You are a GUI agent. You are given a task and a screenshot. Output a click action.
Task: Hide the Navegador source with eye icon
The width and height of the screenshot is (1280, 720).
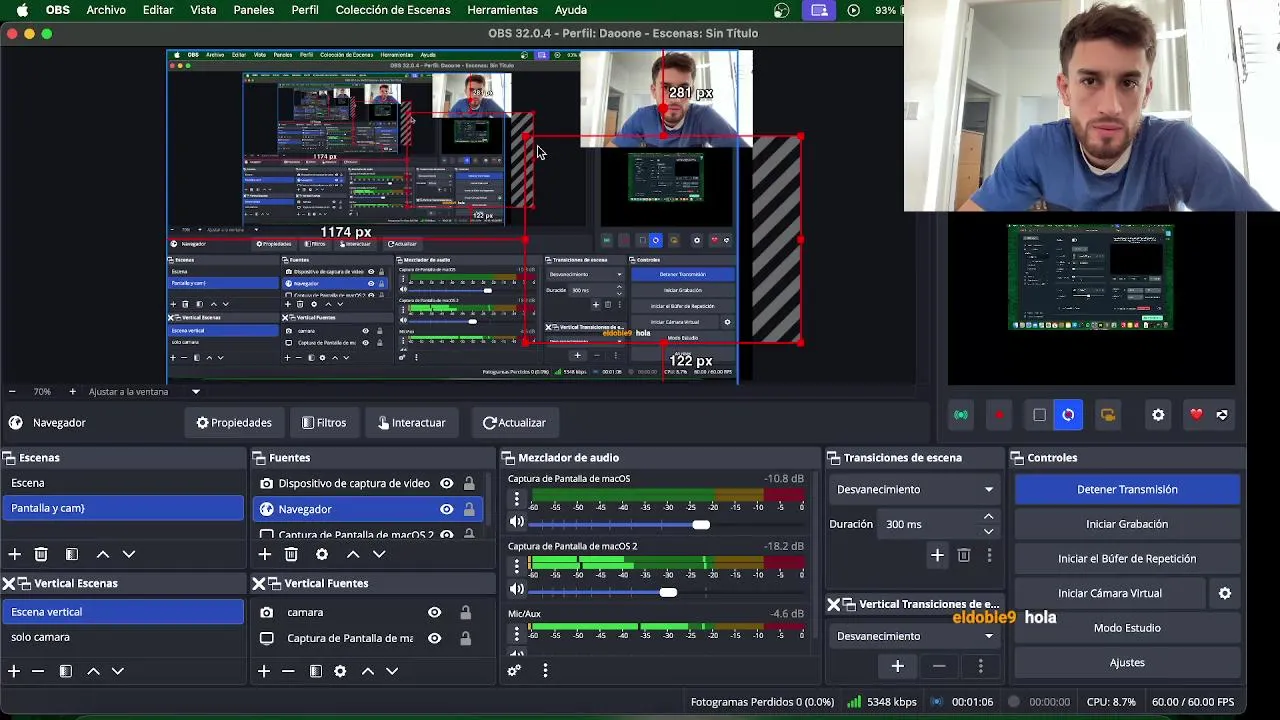pyautogui.click(x=446, y=509)
